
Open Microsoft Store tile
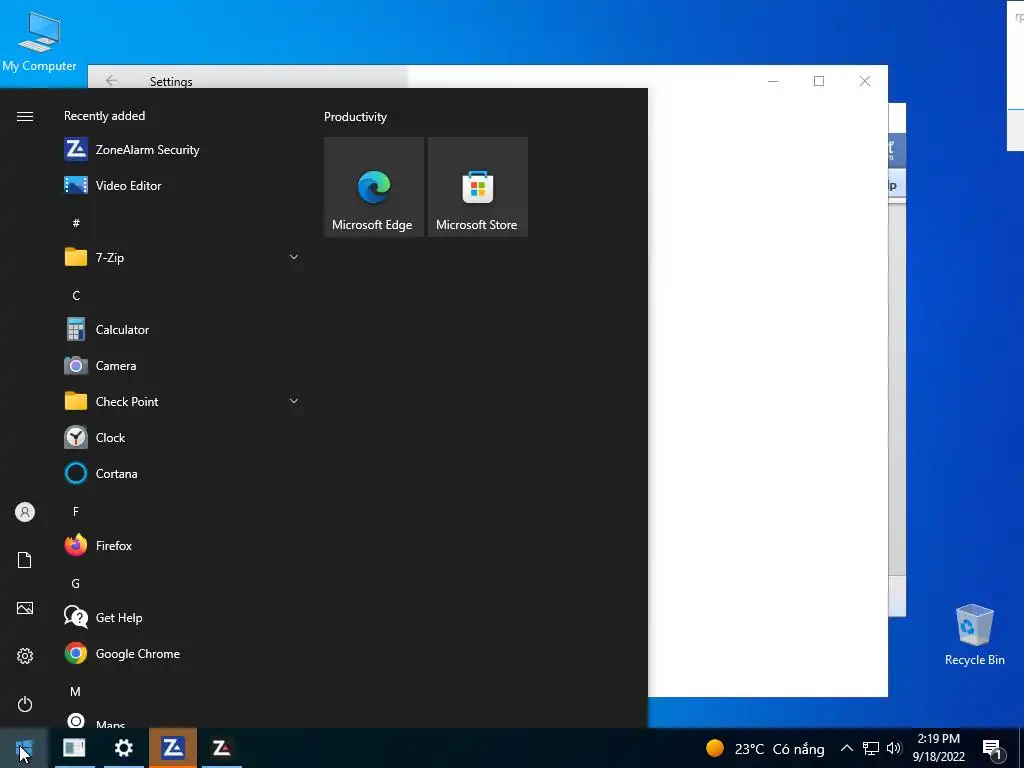point(477,187)
